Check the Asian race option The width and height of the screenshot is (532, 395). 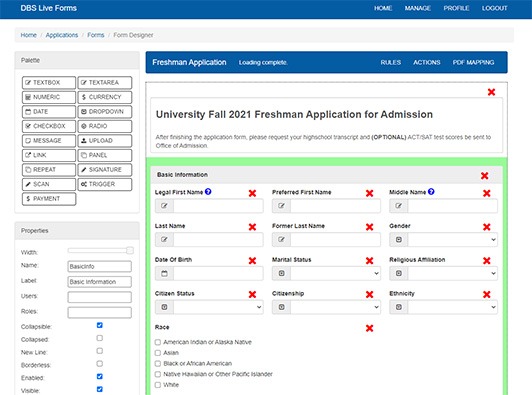158,353
